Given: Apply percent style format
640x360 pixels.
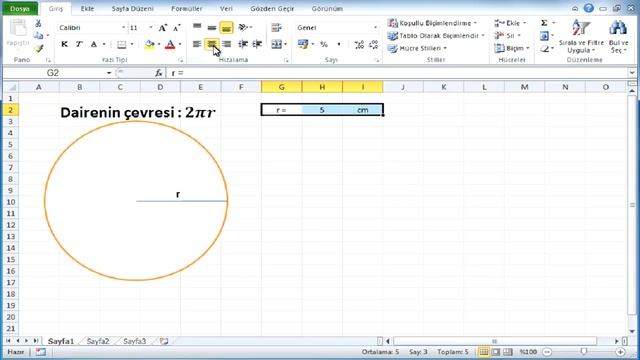Looking at the screenshot, I should pyautogui.click(x=324, y=44).
